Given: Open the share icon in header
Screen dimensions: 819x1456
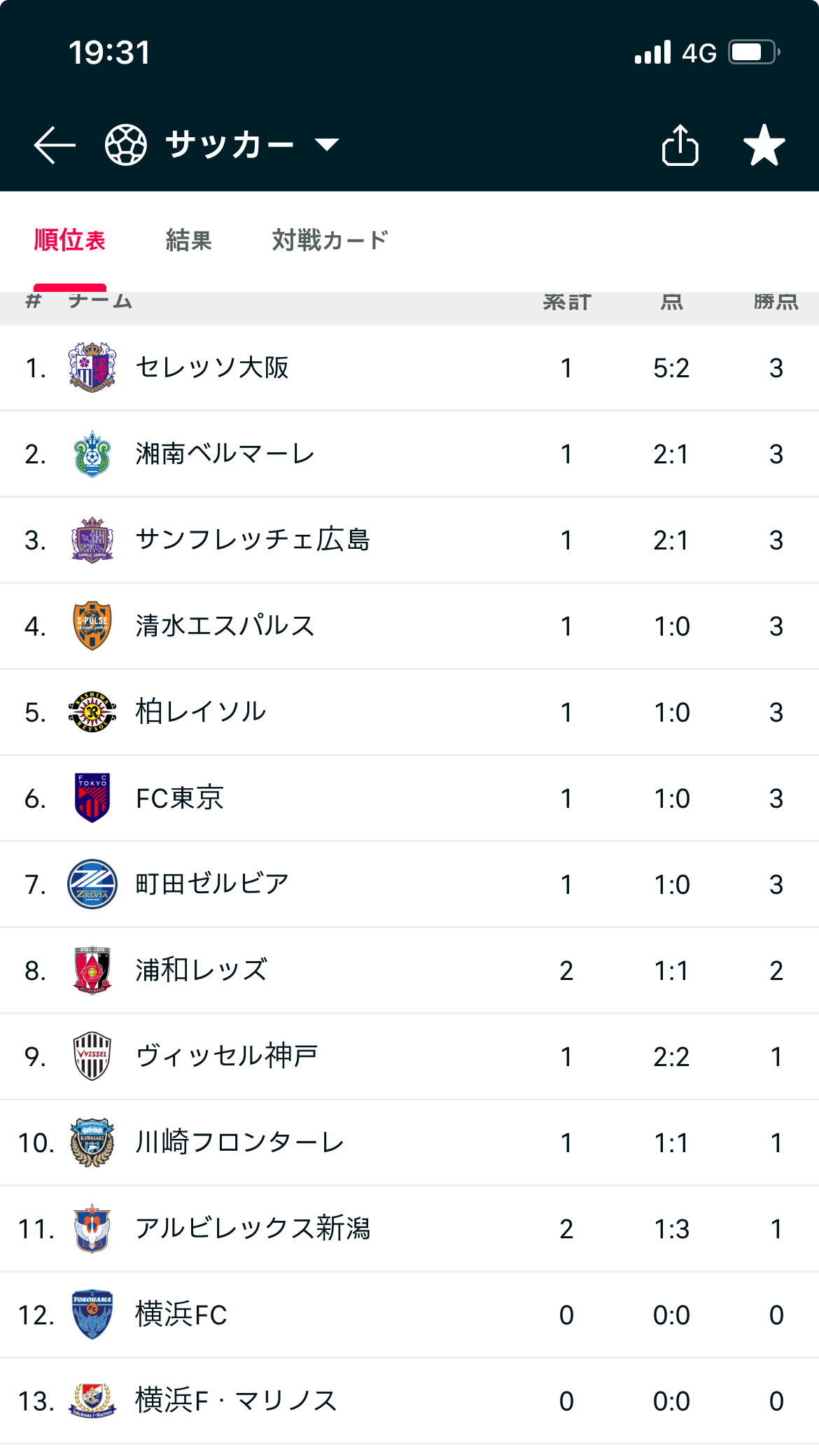Looking at the screenshot, I should 680,145.
